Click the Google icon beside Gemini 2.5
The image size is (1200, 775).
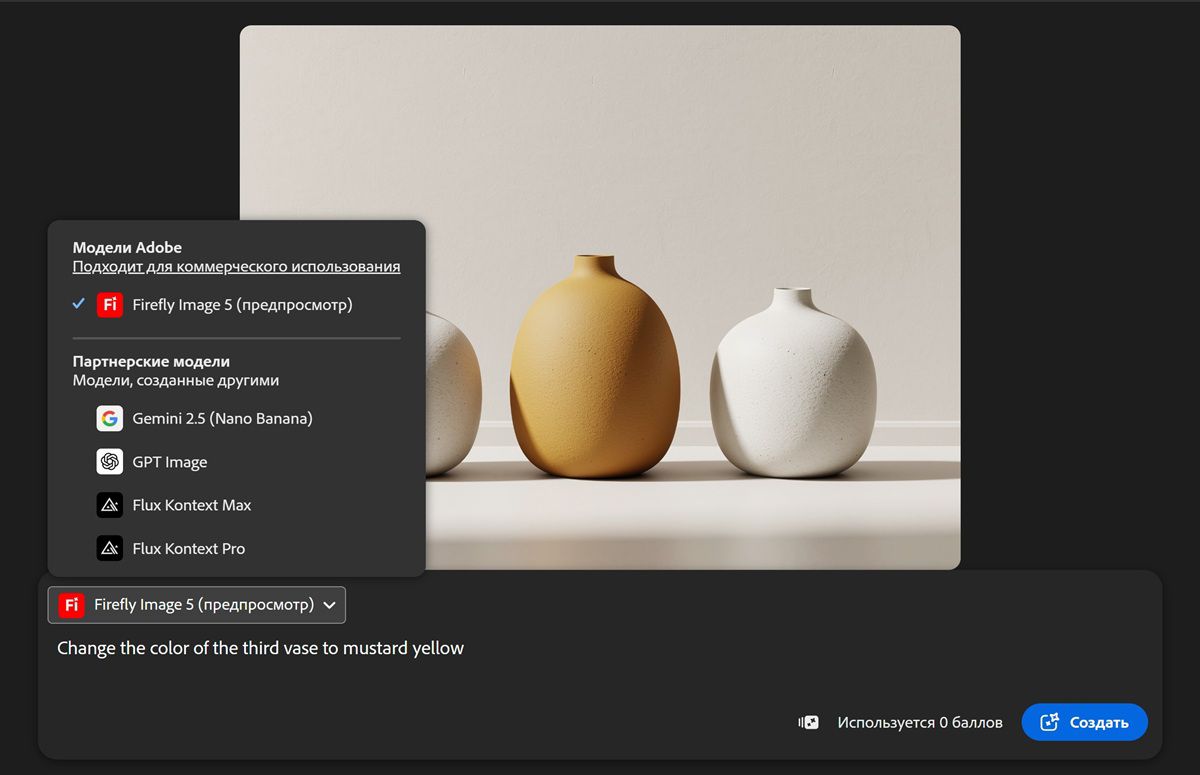(110, 418)
